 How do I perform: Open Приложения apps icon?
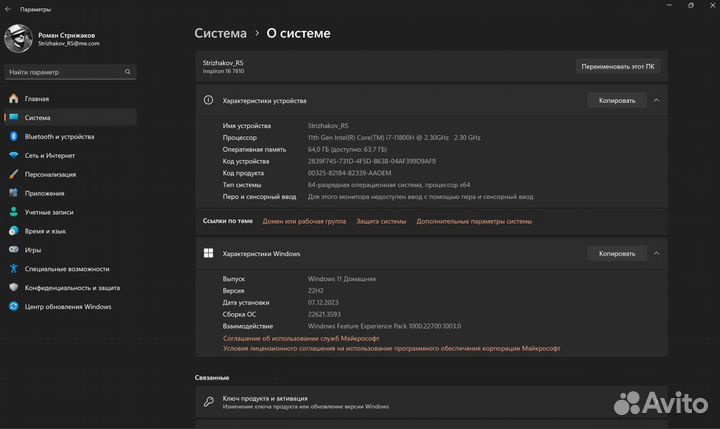14,193
